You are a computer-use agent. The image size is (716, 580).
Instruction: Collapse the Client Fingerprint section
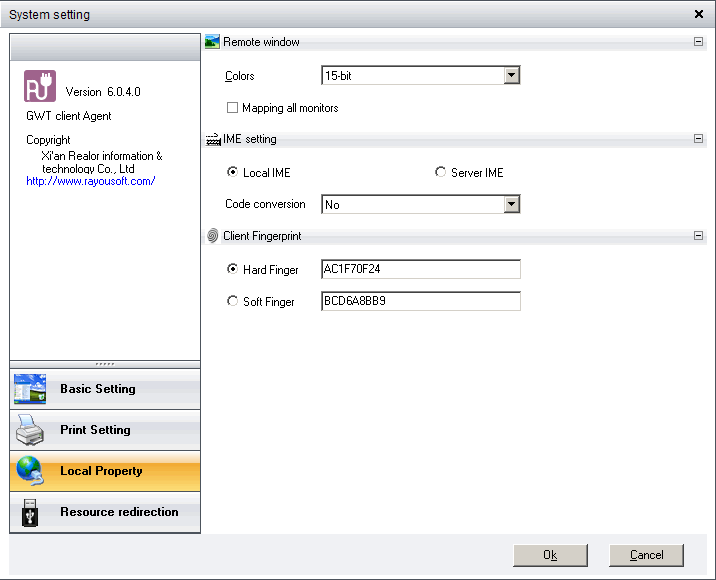(697, 237)
